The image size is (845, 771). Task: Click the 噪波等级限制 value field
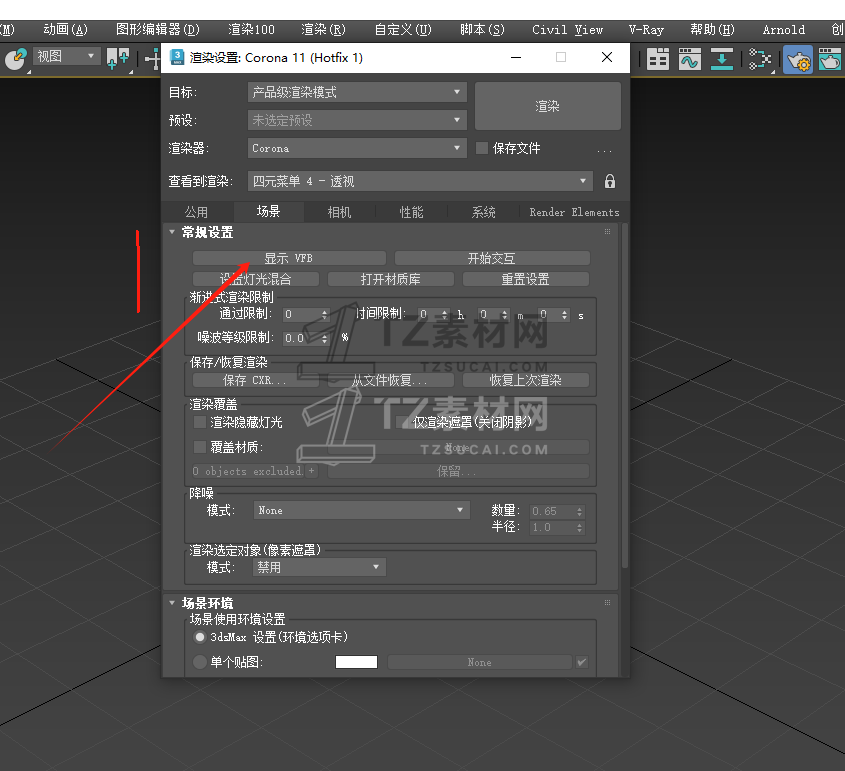pyautogui.click(x=301, y=338)
